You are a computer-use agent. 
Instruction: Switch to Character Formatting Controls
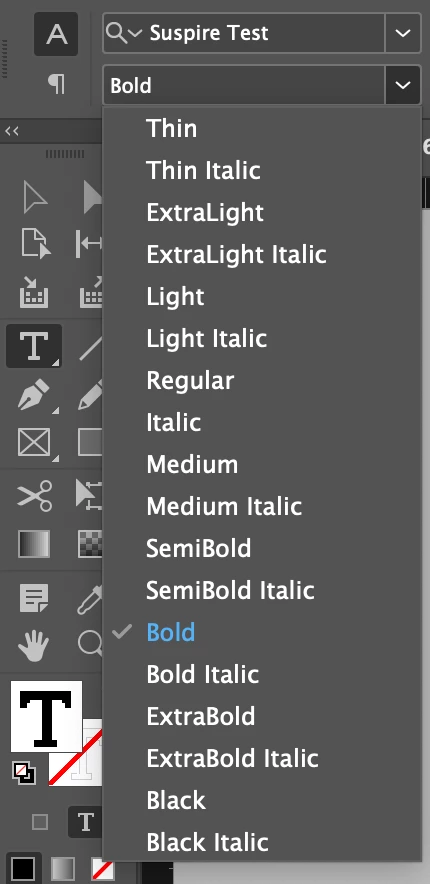[56, 34]
